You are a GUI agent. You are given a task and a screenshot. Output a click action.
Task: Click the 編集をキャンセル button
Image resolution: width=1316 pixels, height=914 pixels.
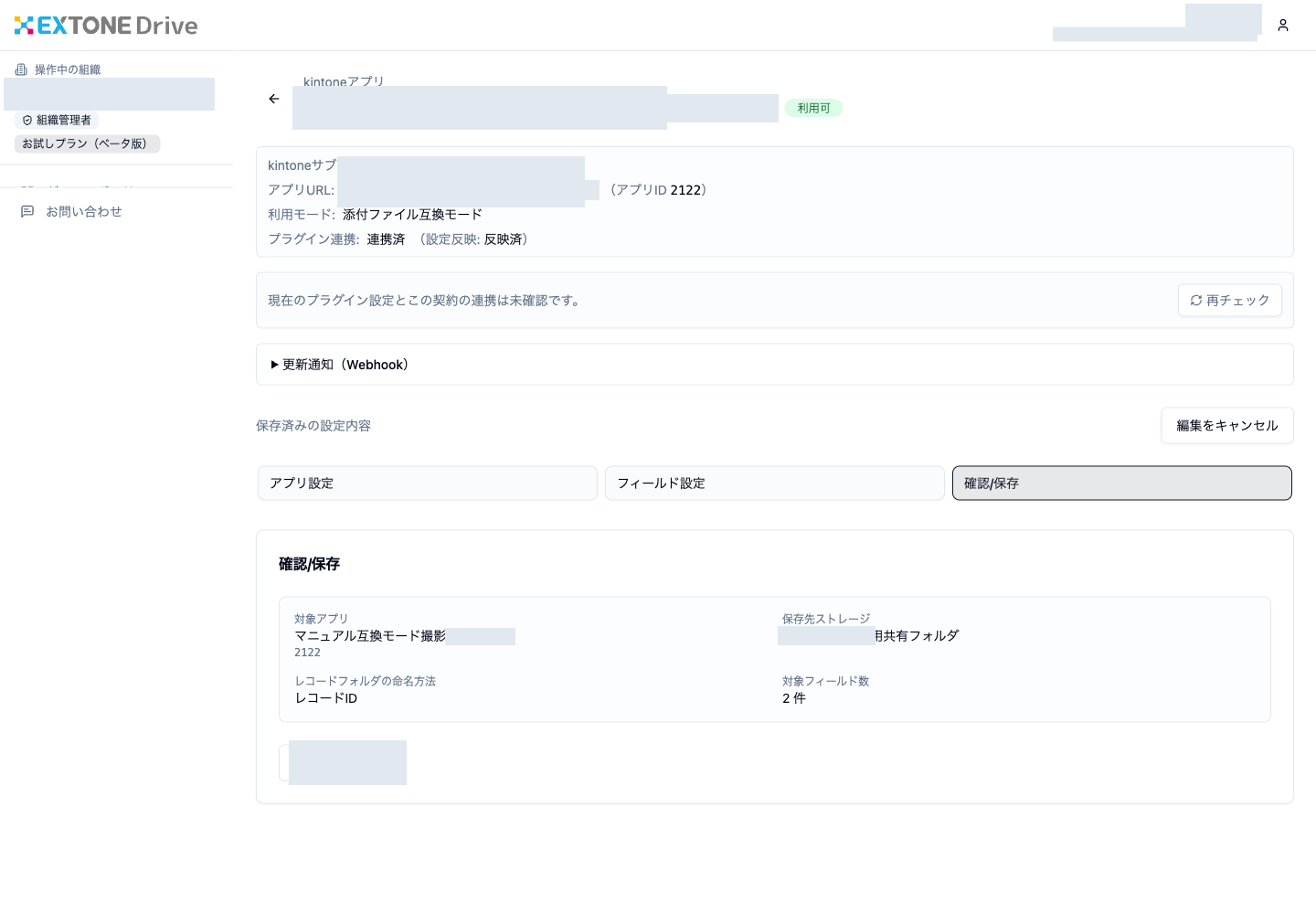[1227, 426]
